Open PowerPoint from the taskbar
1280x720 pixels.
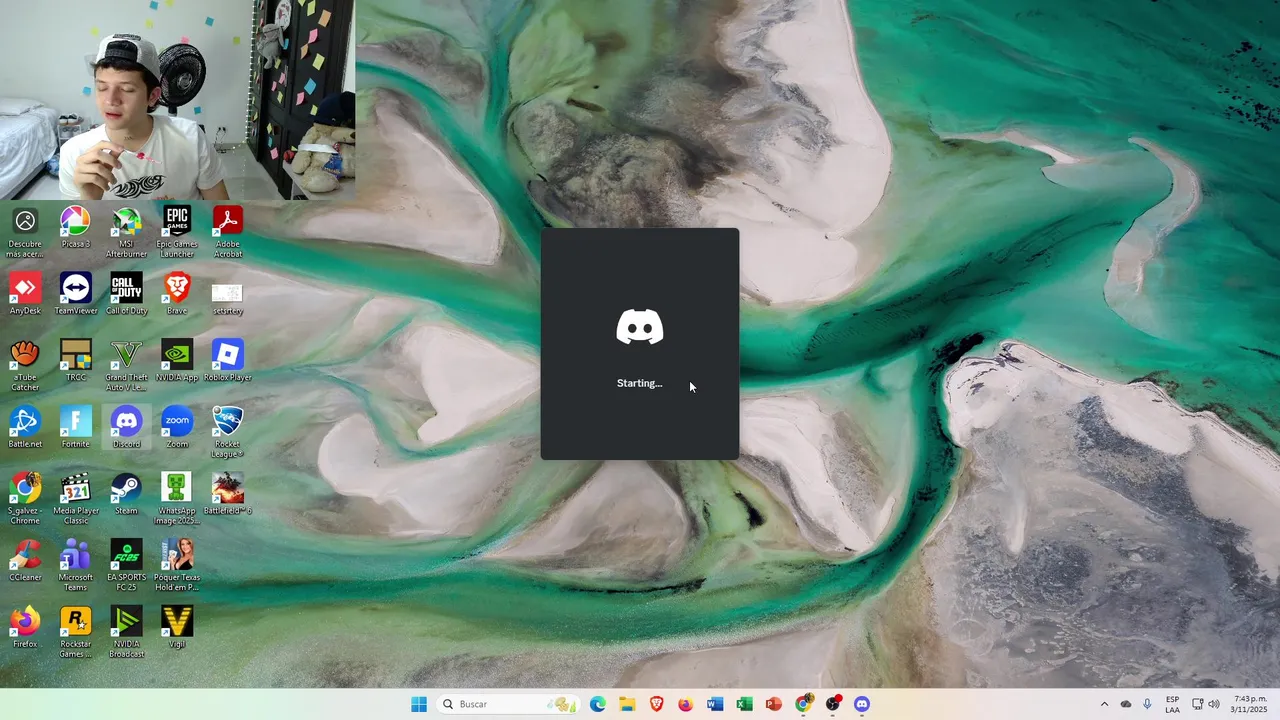pyautogui.click(x=773, y=704)
